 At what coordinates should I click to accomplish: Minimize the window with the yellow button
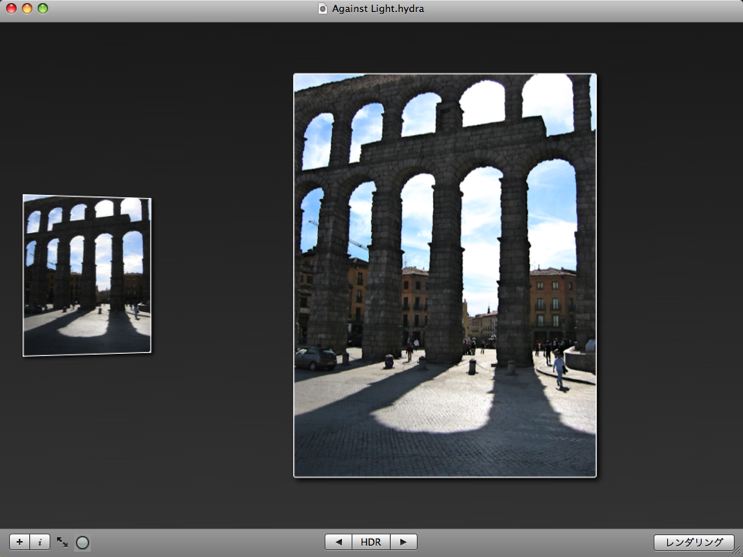pos(27,9)
